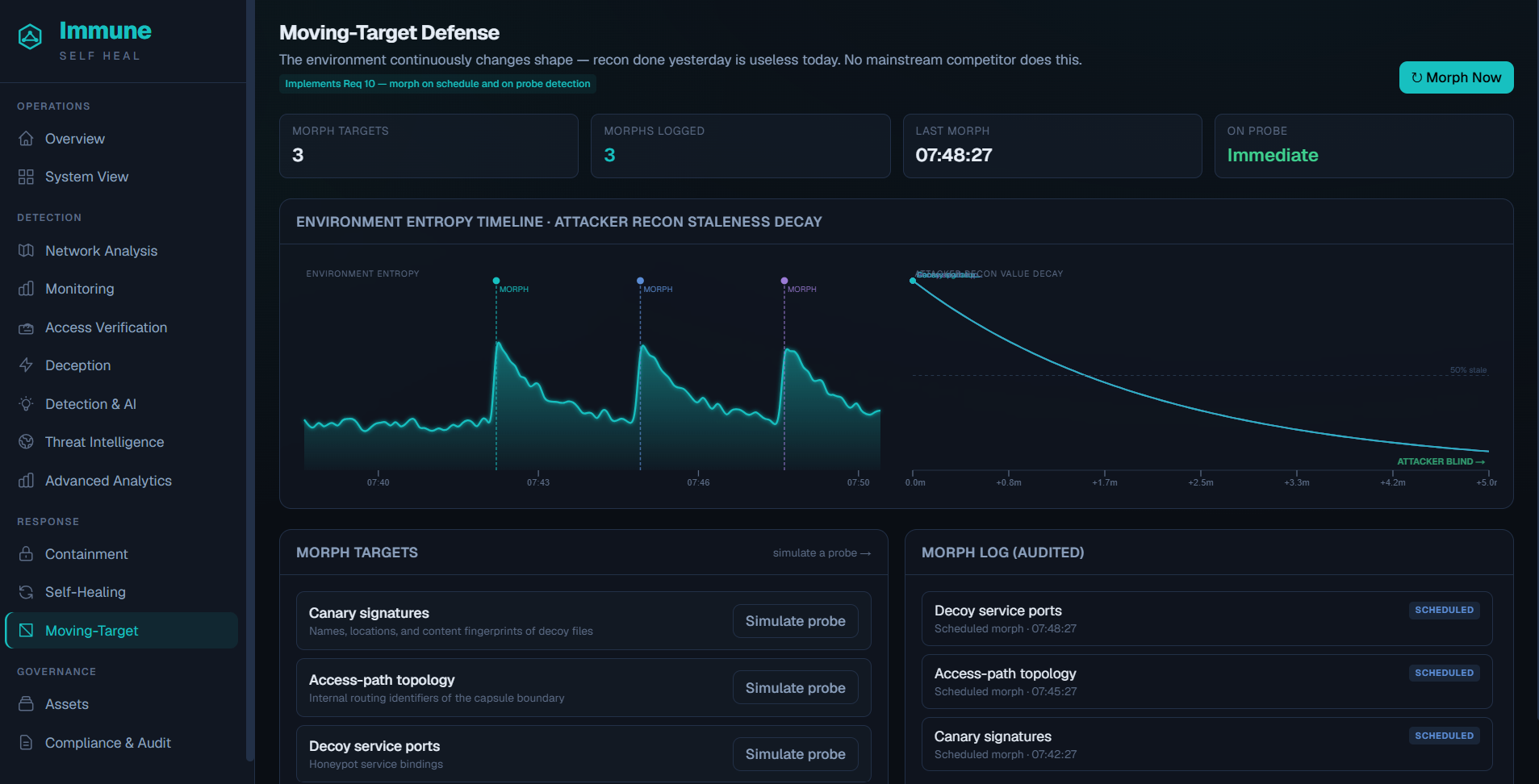The width and height of the screenshot is (1539, 784).
Task: Click the Deception lightning icon
Action: coord(26,365)
